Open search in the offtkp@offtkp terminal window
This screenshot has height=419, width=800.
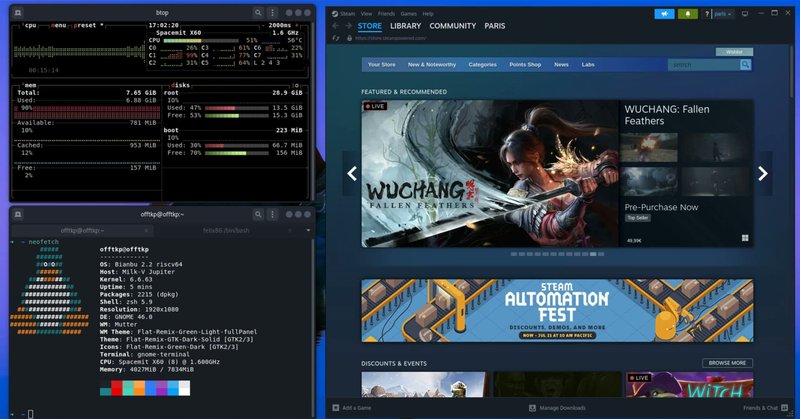(258, 214)
